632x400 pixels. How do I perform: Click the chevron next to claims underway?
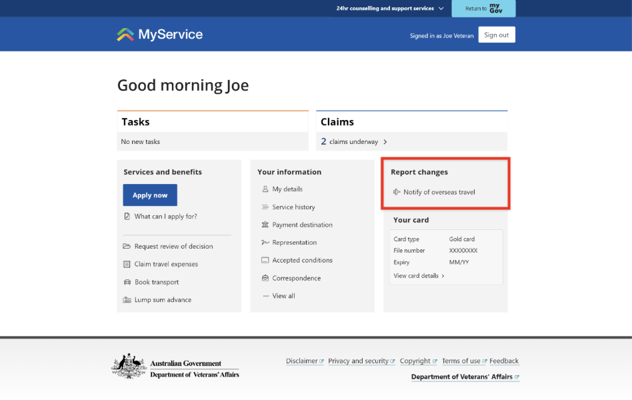pos(385,142)
